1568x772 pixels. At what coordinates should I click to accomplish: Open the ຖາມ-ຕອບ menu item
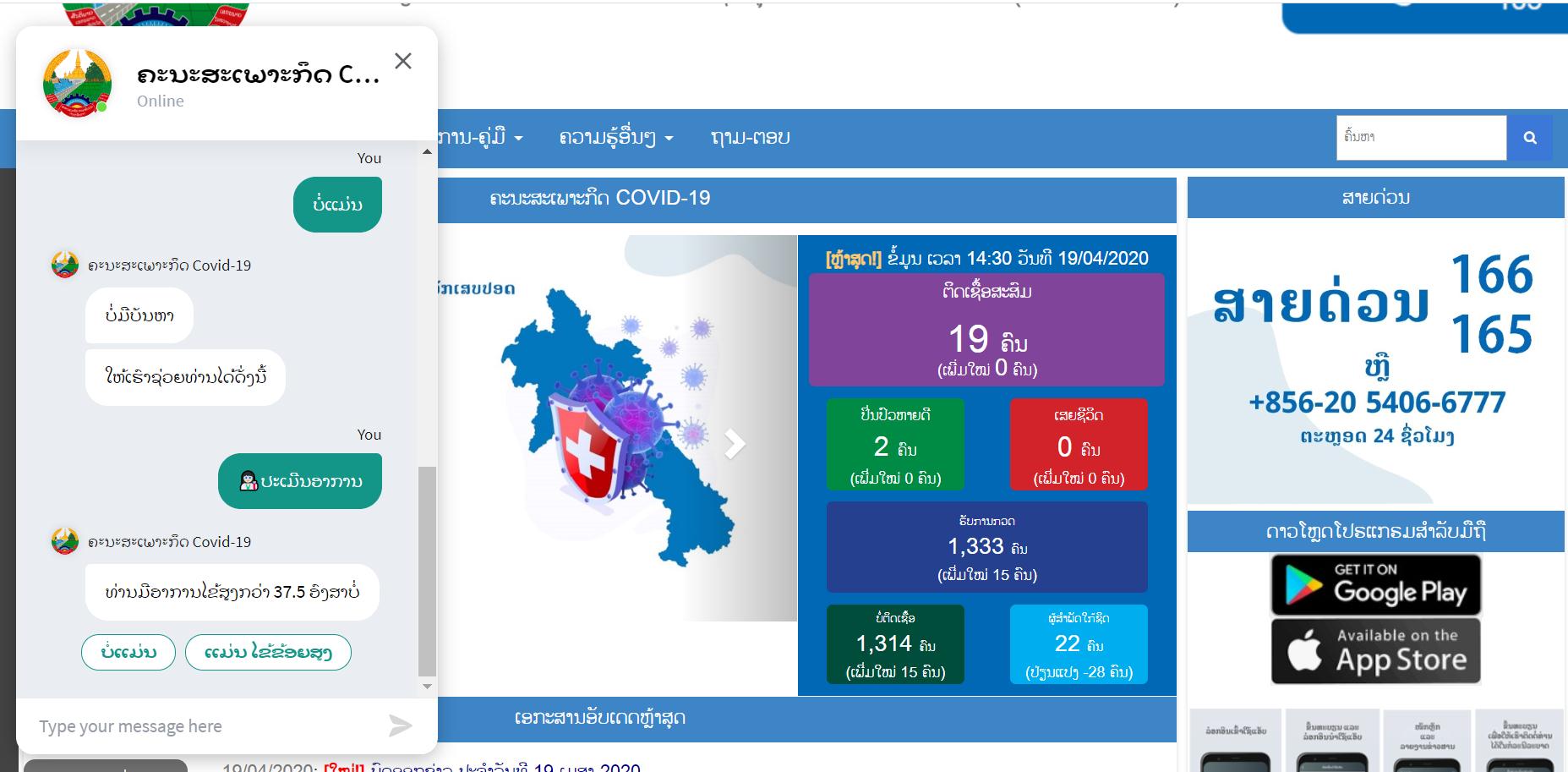click(x=751, y=137)
